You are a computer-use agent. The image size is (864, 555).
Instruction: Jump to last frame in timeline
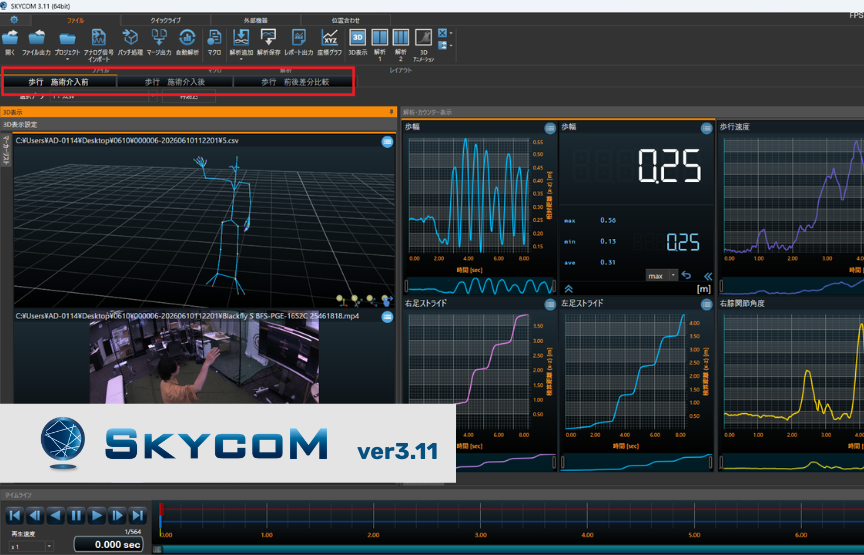point(137,516)
